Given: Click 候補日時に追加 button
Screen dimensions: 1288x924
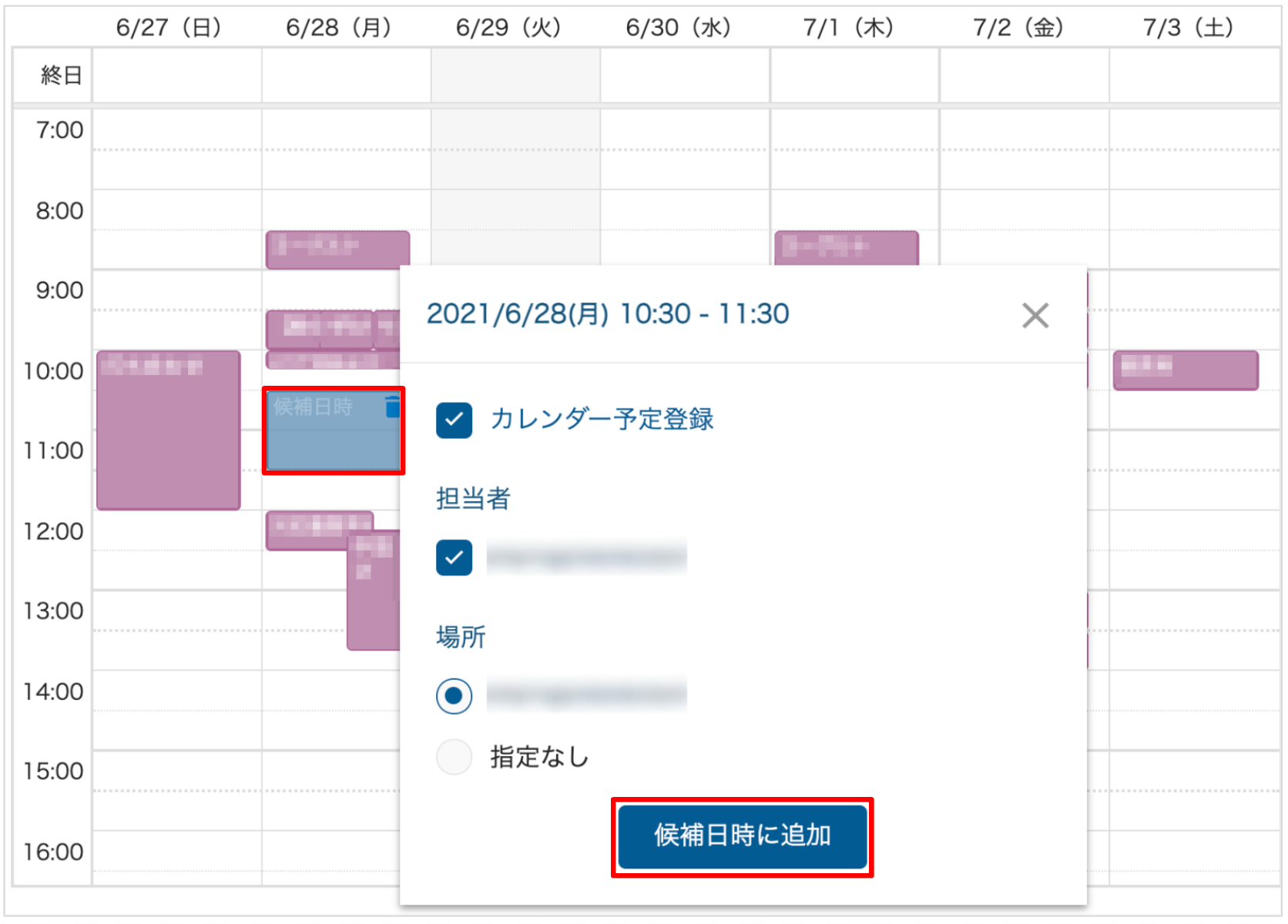Looking at the screenshot, I should [742, 837].
